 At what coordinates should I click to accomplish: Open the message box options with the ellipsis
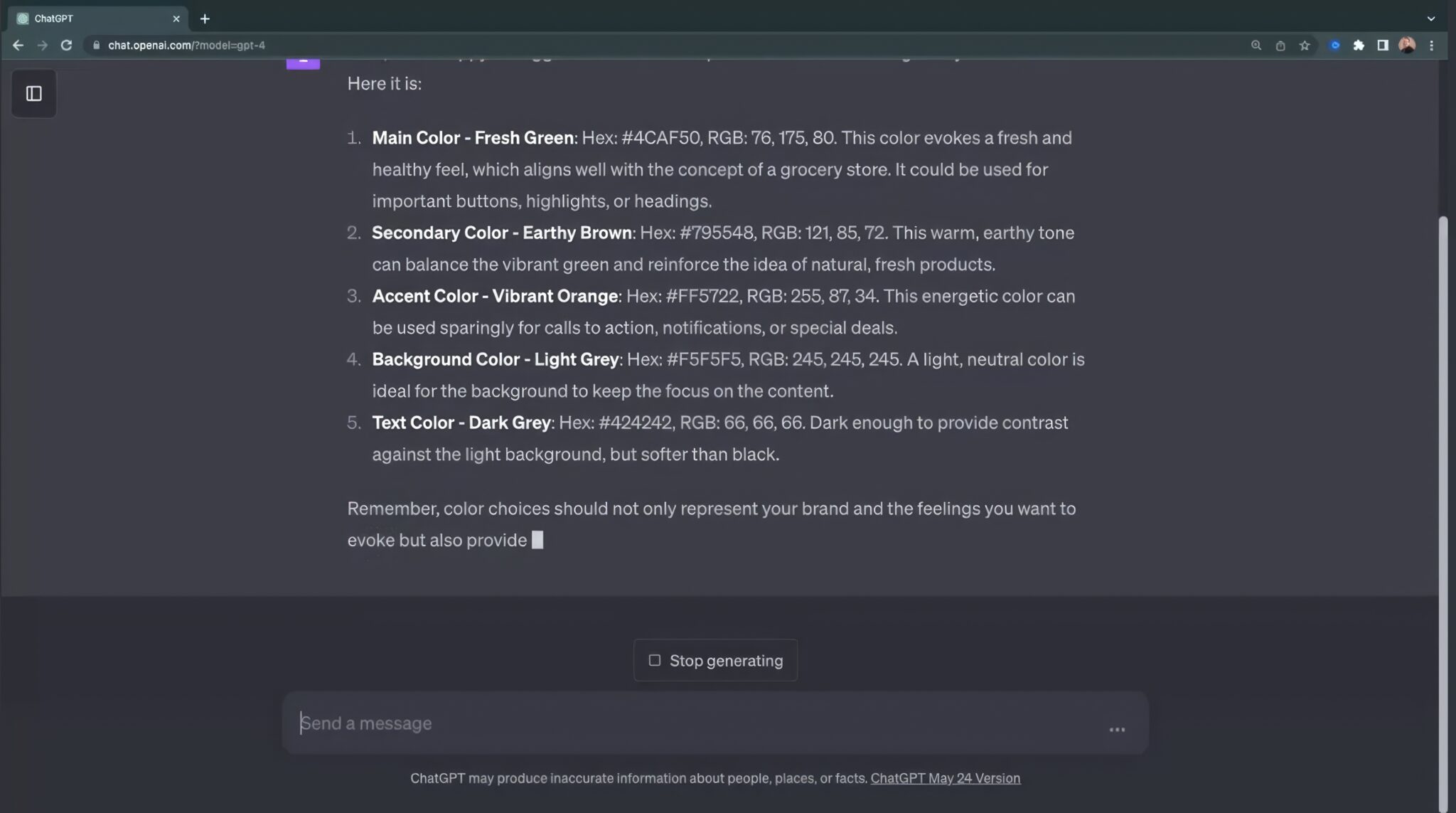click(1116, 729)
